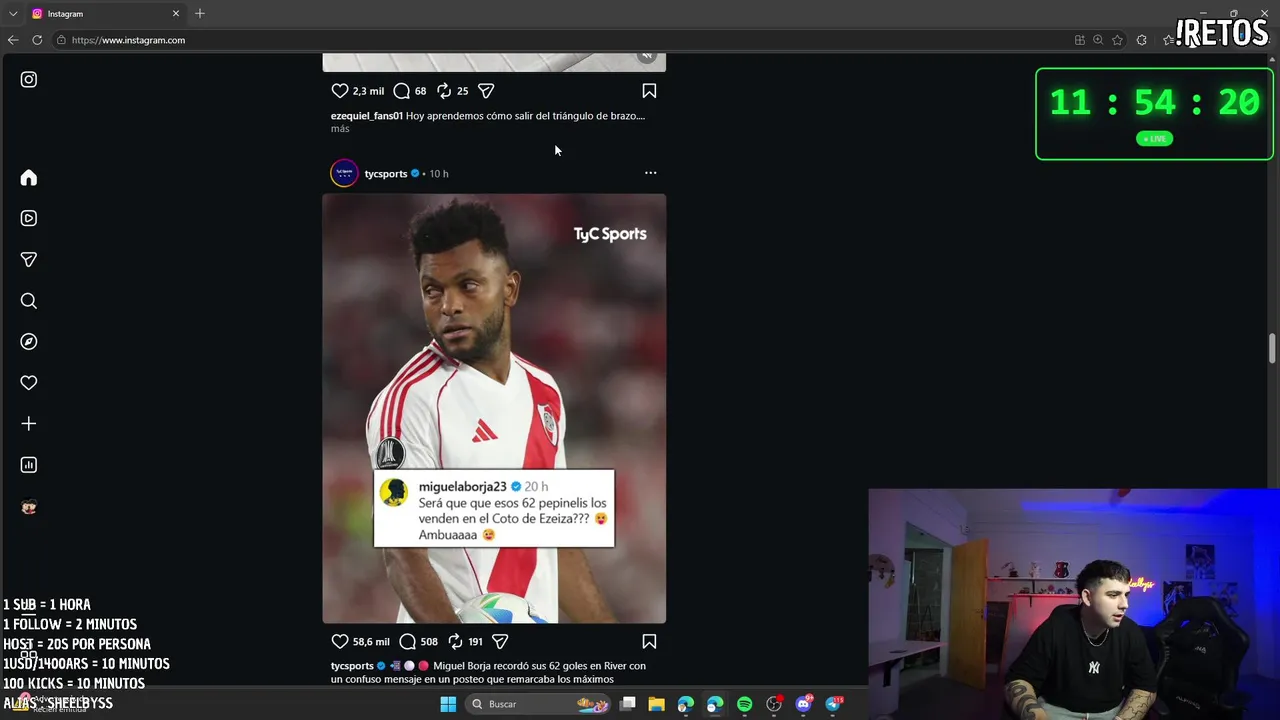Repost the tycsports post
The width and height of the screenshot is (1280, 720).
point(455,641)
